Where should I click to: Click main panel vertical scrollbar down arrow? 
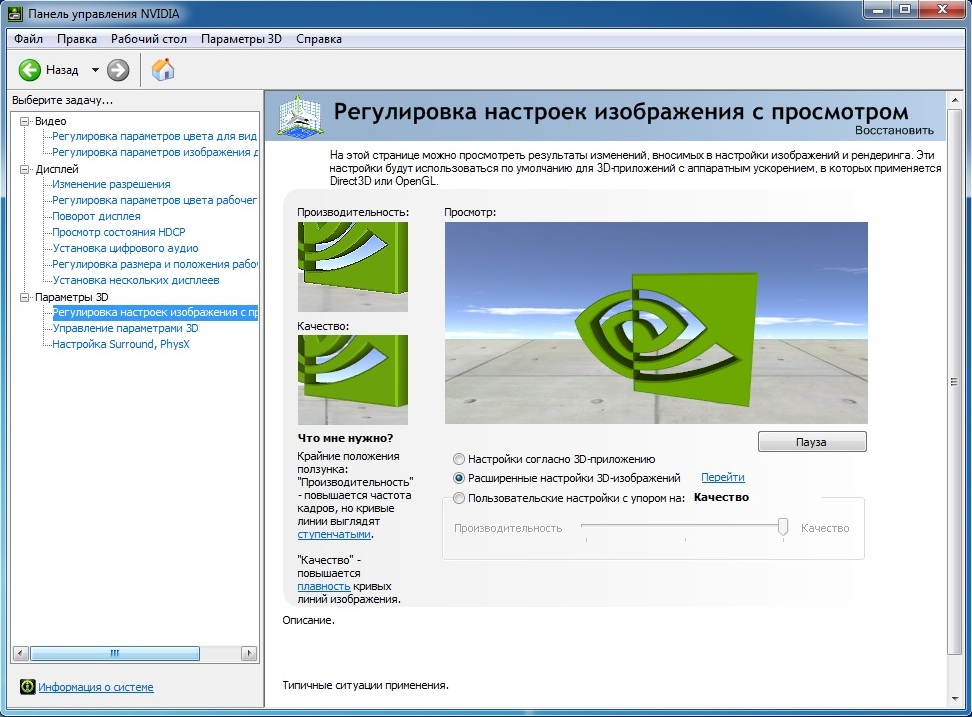click(955, 699)
